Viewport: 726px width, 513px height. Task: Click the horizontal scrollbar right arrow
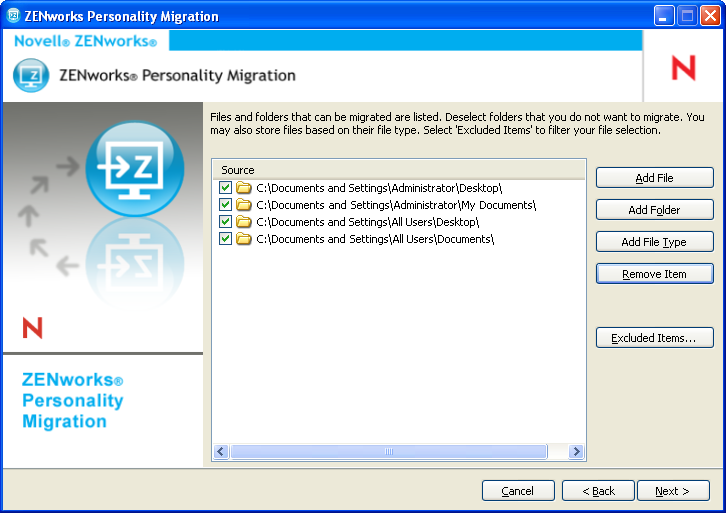(x=576, y=451)
